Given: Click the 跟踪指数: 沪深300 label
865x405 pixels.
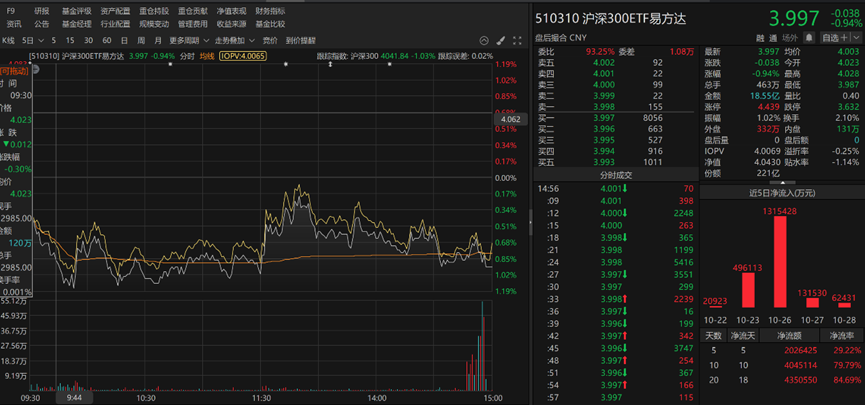Looking at the screenshot, I should click(x=348, y=56).
